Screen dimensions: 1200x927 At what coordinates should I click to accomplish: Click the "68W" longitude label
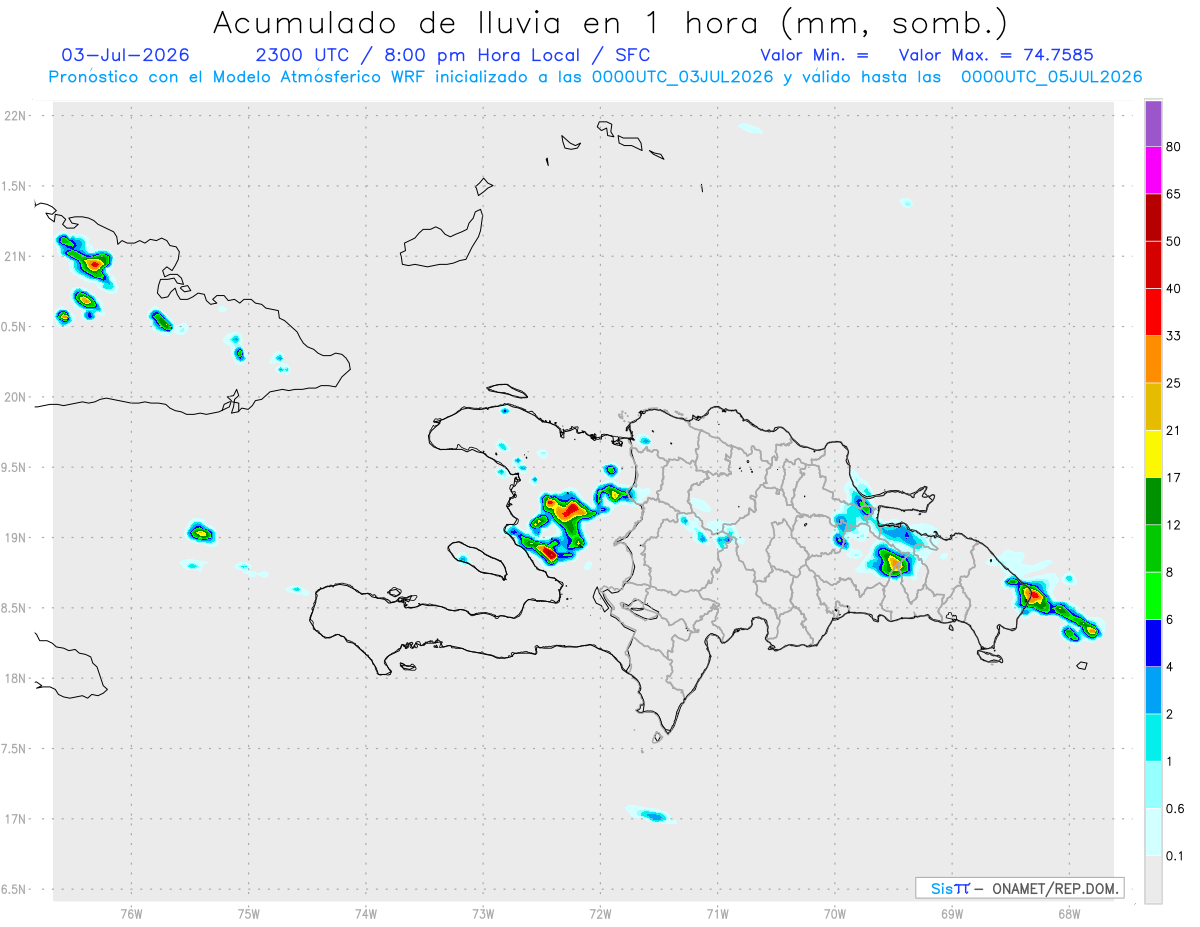[1069, 913]
